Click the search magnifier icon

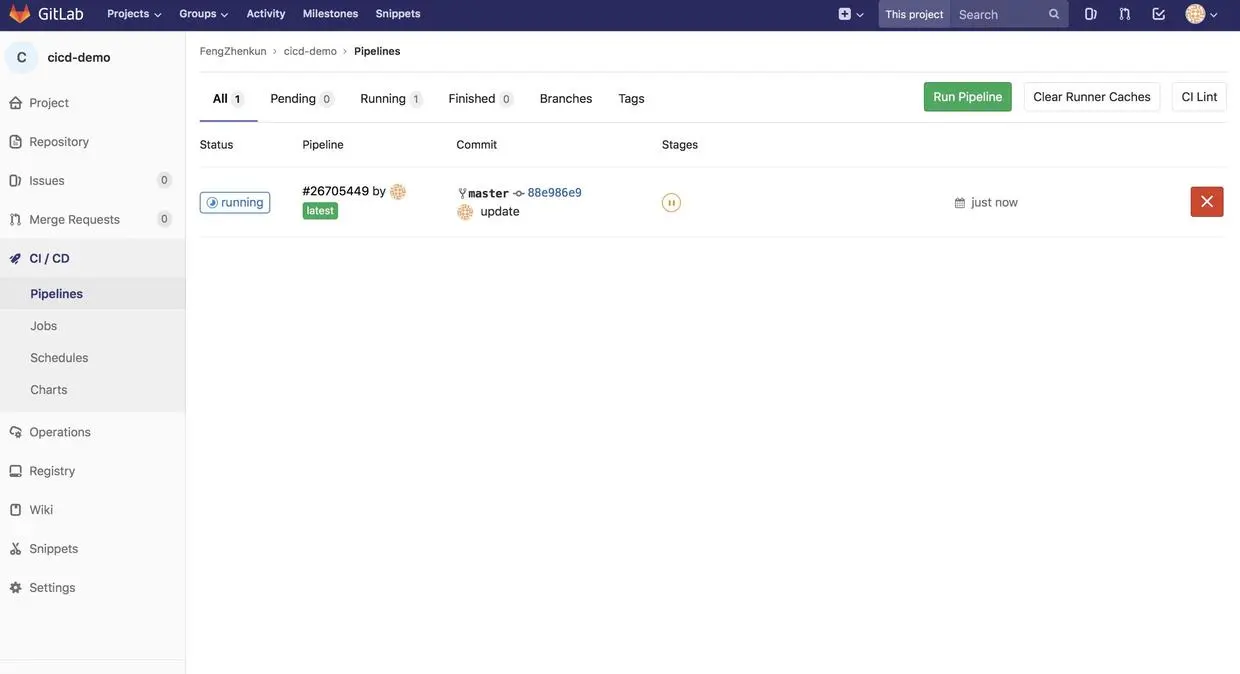click(1054, 14)
